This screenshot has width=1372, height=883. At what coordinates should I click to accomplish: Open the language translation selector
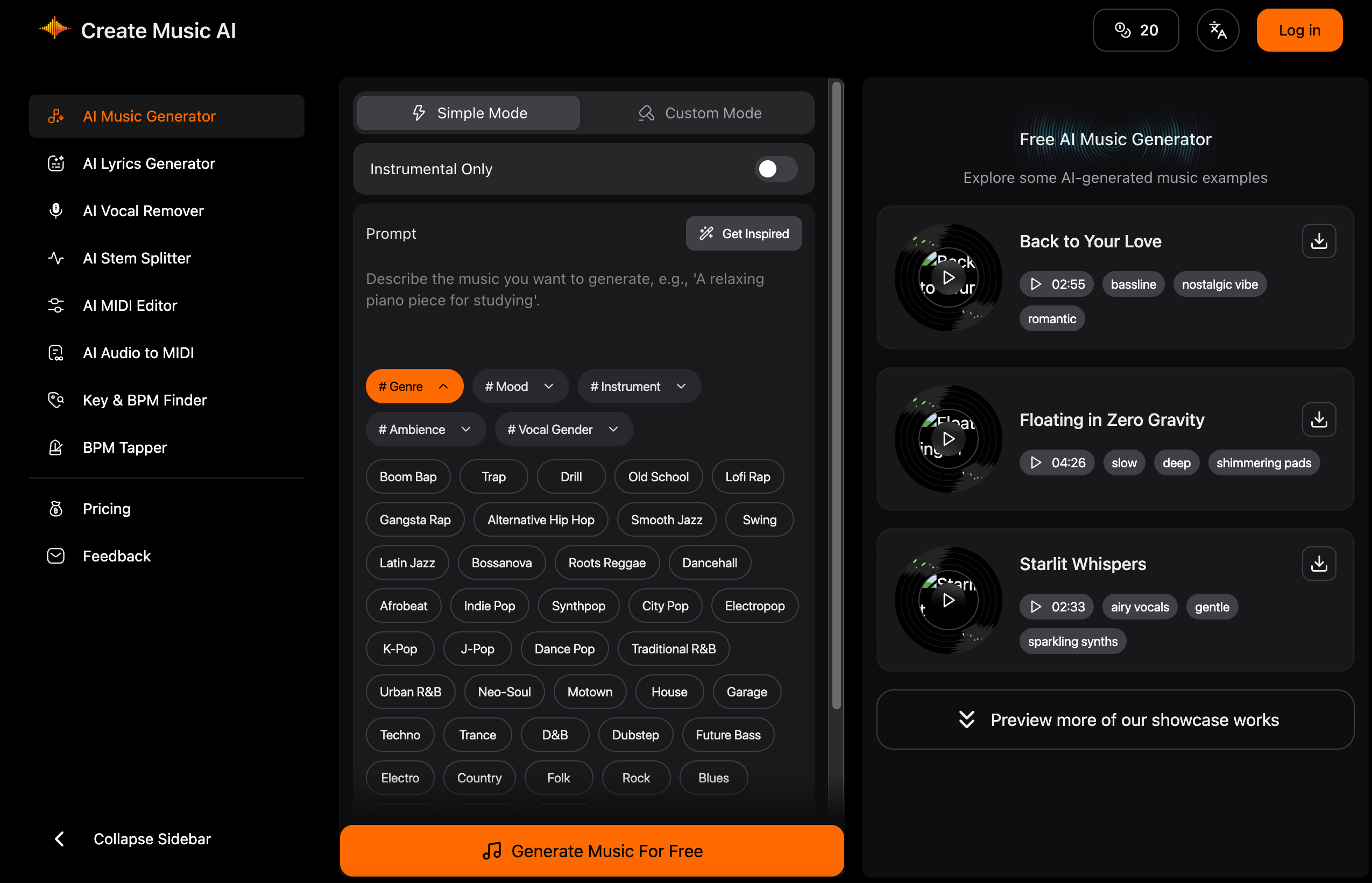point(1218,30)
